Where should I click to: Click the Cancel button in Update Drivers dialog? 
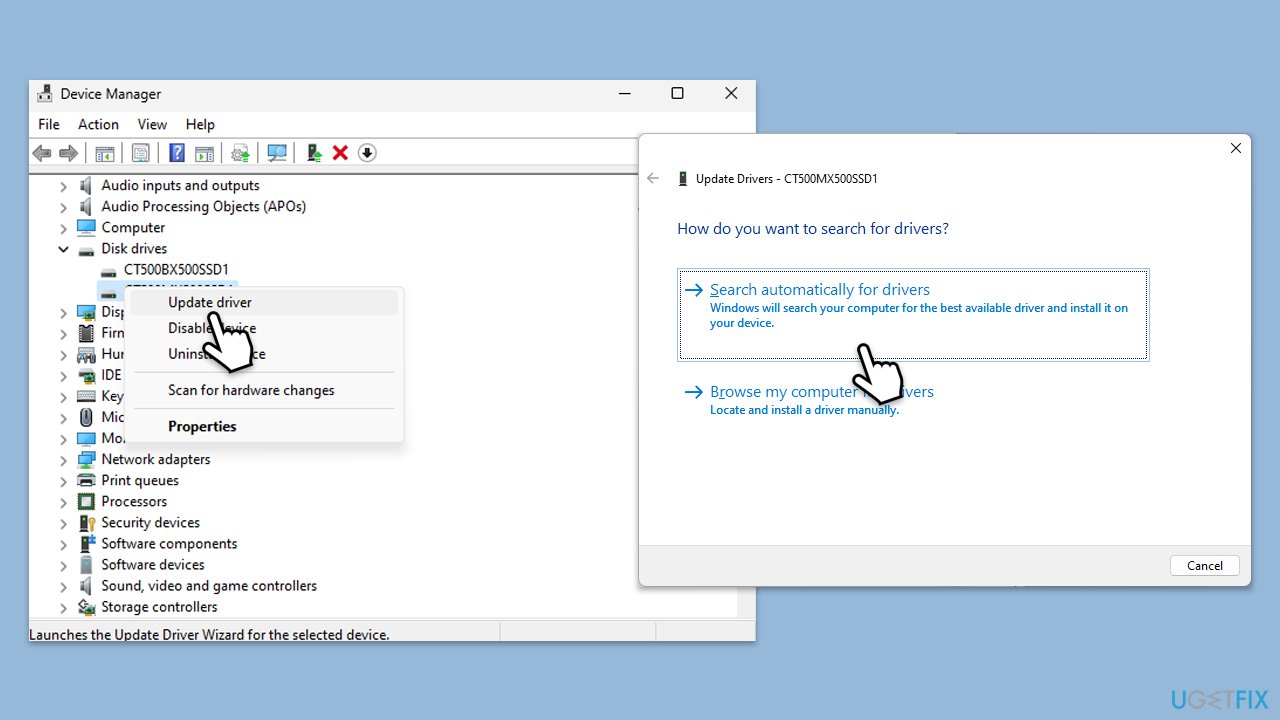1205,566
